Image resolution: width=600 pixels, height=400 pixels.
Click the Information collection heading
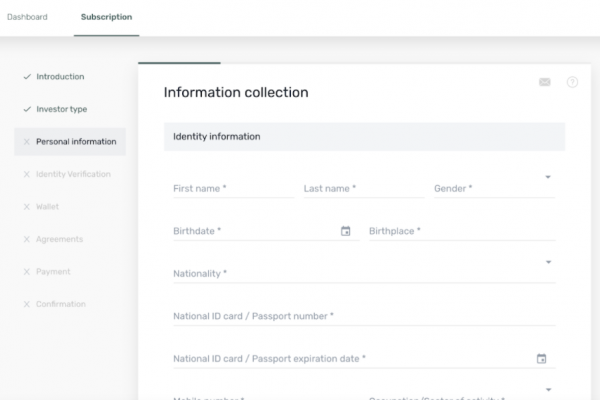click(236, 92)
